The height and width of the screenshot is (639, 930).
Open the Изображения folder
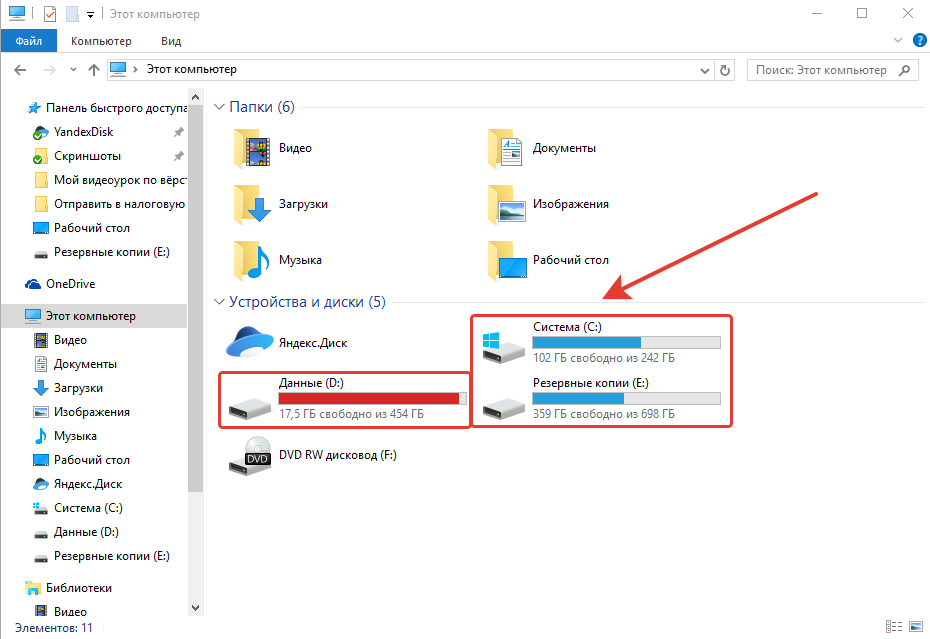[x=508, y=204]
